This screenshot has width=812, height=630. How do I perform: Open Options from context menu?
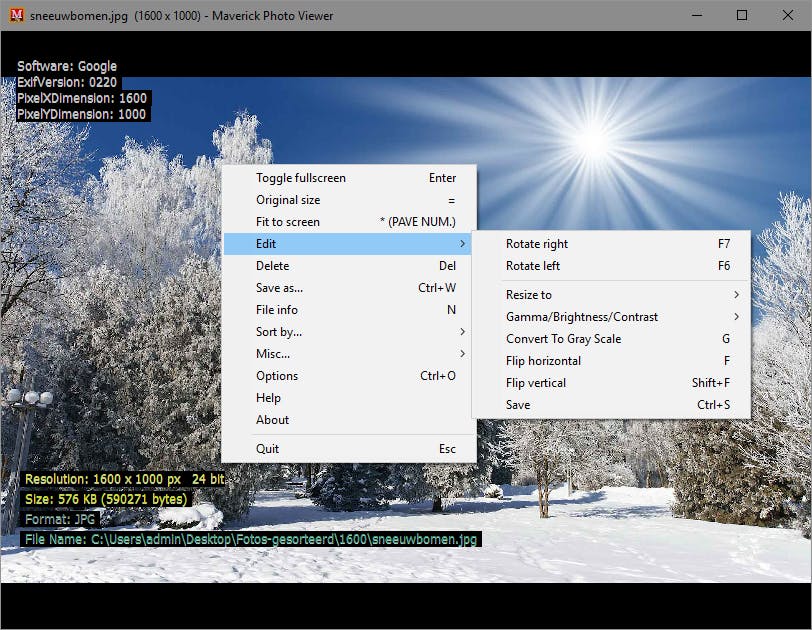349,376
